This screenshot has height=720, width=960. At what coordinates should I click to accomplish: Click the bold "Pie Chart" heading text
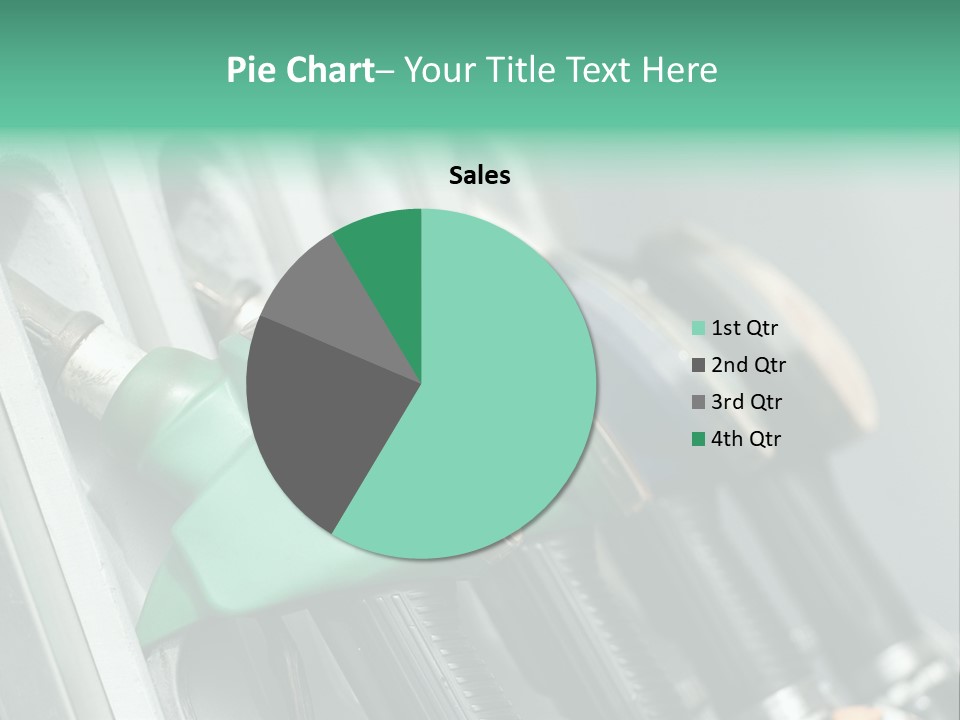point(301,70)
